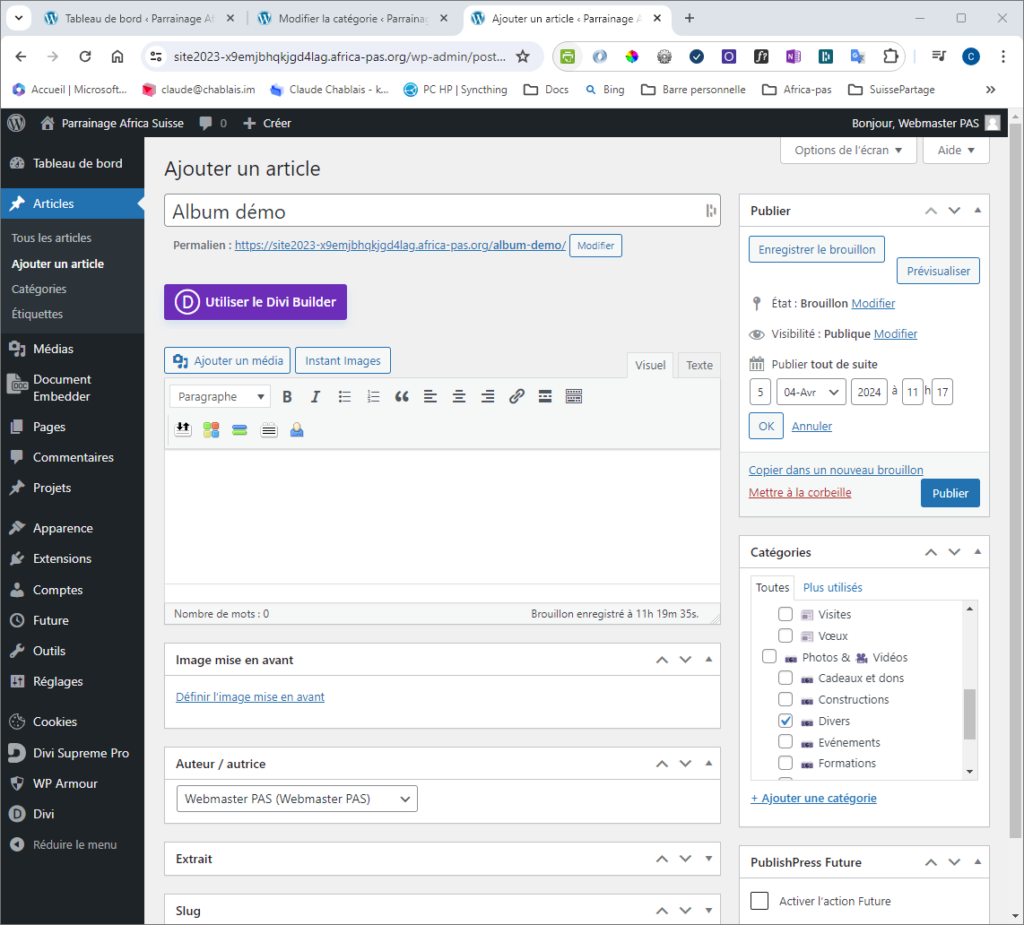Click Définir l'image mise en avant link
1024x925 pixels.
250,697
